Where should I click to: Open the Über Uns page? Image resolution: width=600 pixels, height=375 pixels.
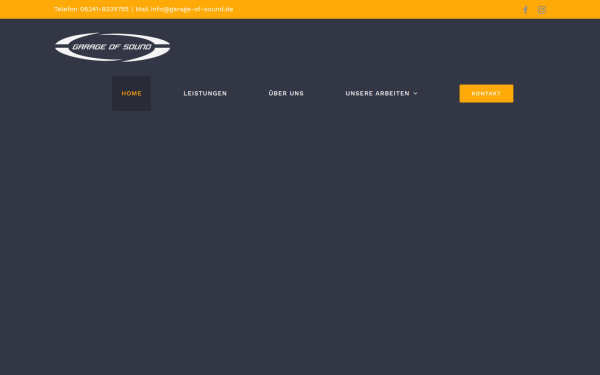(286, 93)
